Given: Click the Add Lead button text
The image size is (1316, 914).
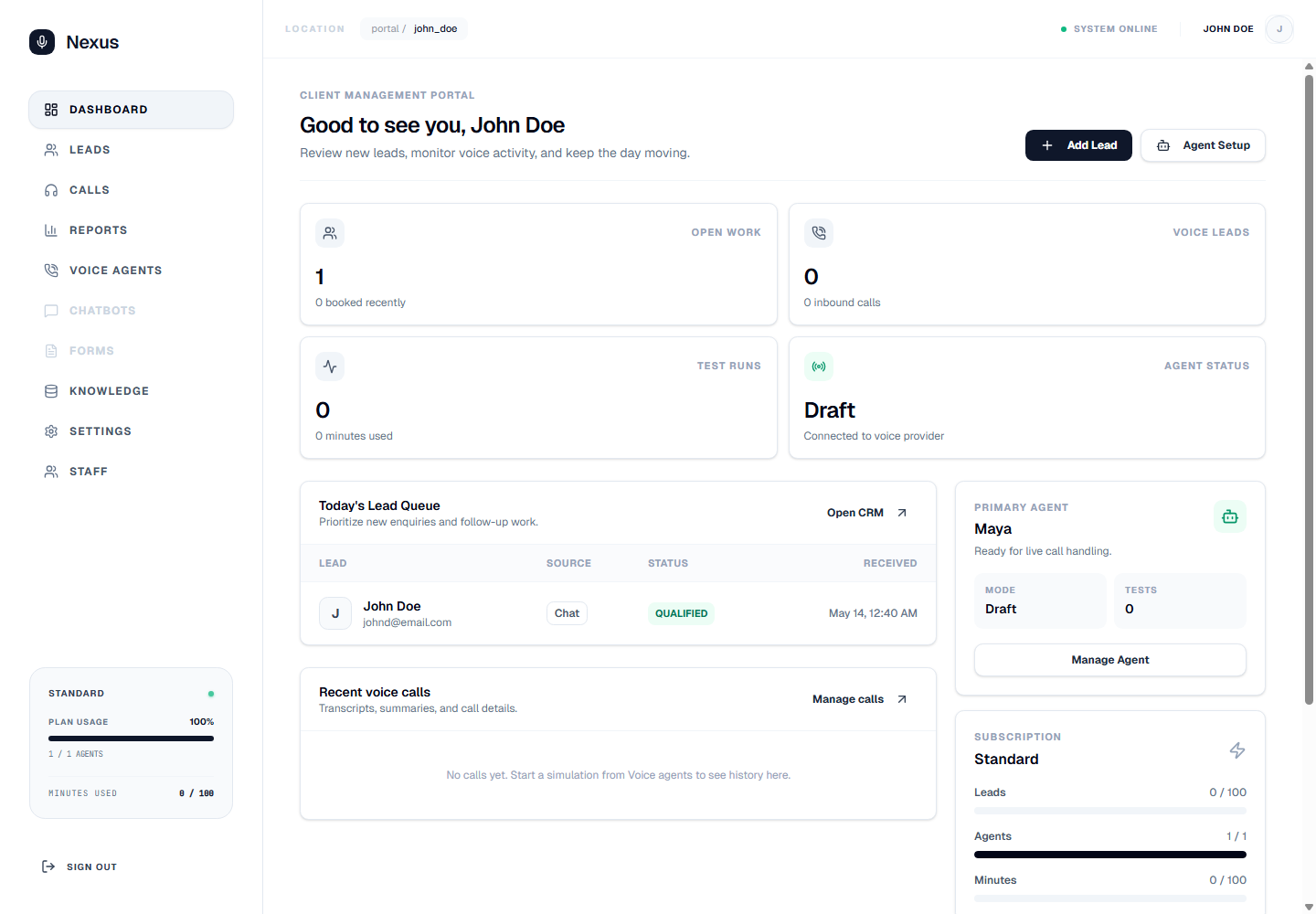Looking at the screenshot, I should click(1092, 145).
